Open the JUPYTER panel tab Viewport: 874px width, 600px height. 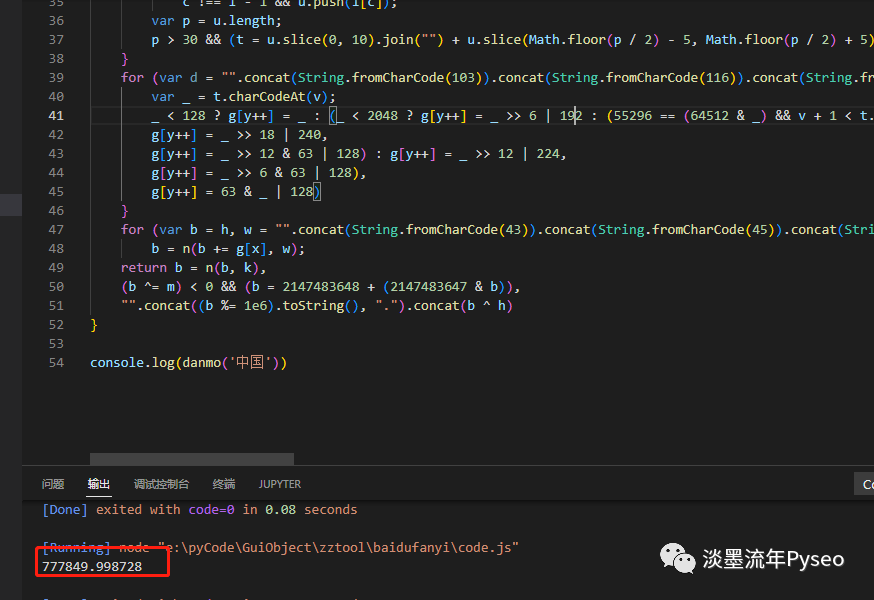click(280, 484)
